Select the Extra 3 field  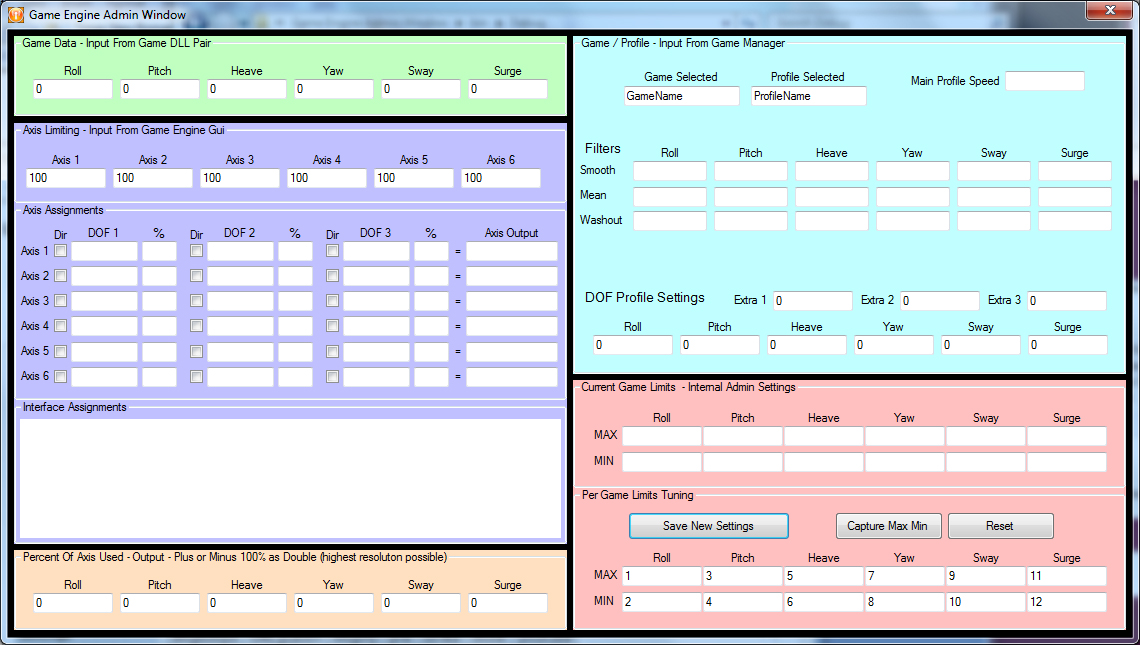coord(1067,301)
